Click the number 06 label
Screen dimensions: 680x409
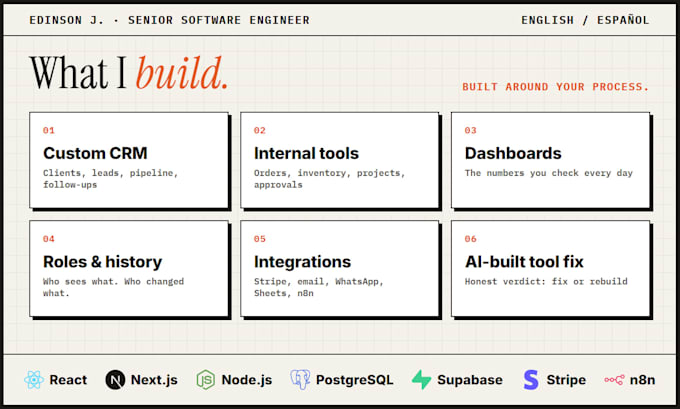click(471, 239)
